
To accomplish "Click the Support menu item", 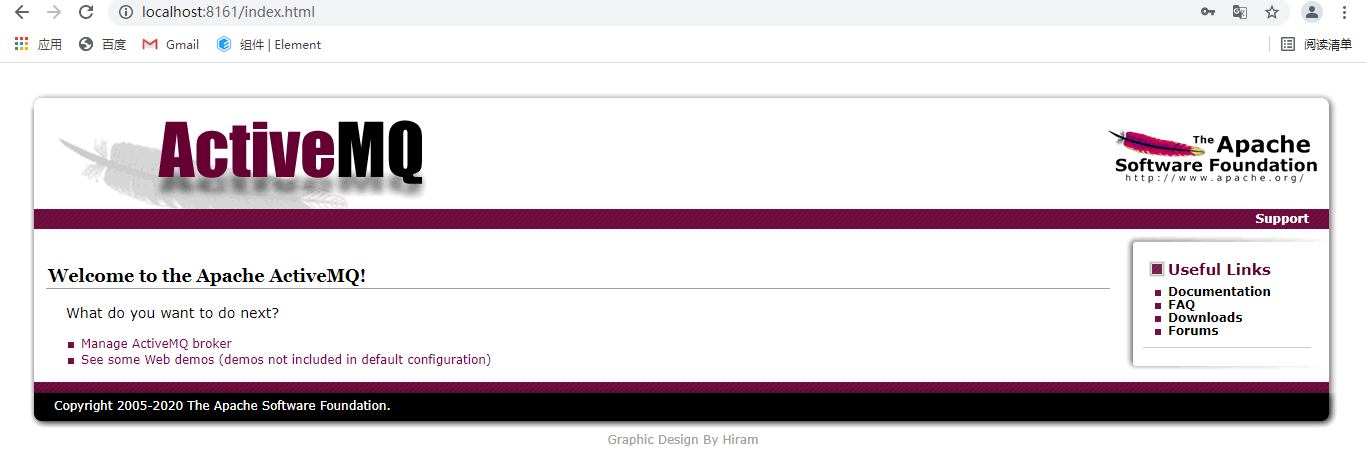I will [1282, 219].
